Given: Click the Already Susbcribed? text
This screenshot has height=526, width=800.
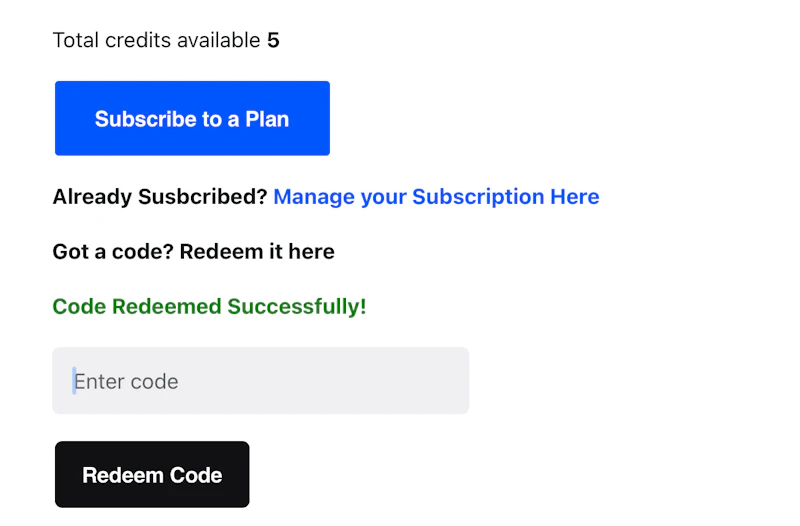Looking at the screenshot, I should 160,197.
